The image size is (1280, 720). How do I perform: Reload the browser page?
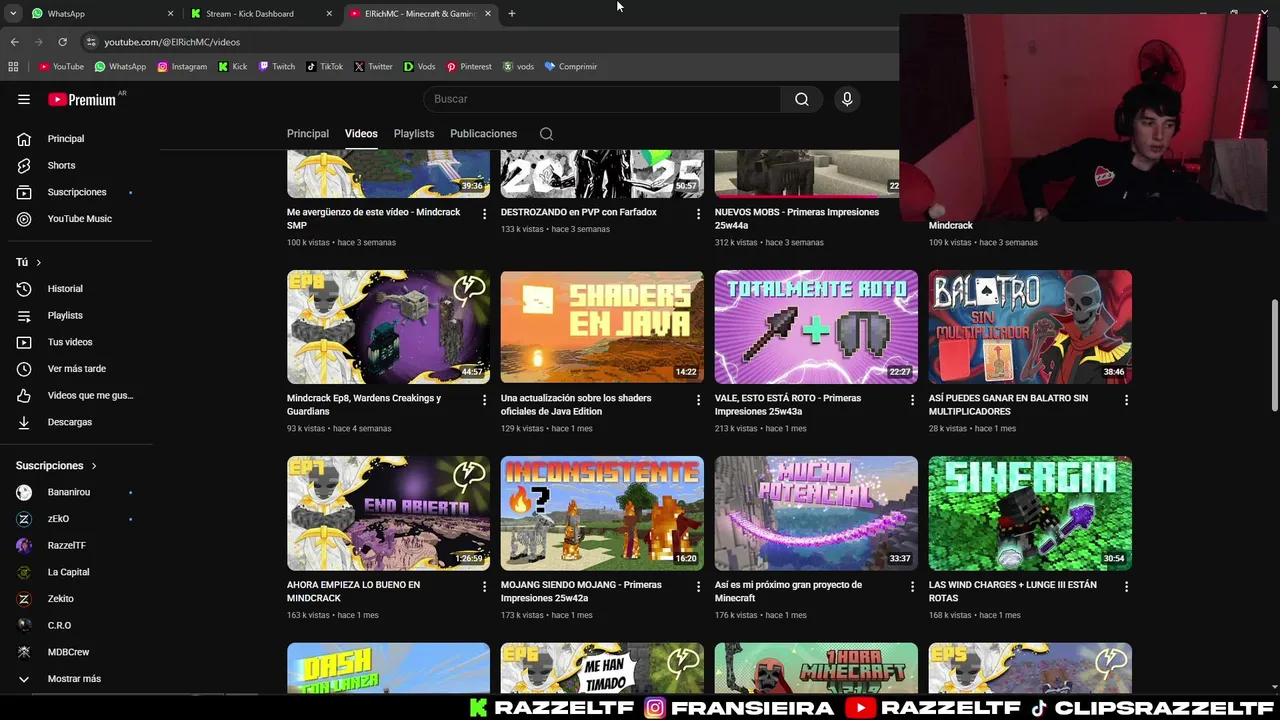[x=62, y=42]
